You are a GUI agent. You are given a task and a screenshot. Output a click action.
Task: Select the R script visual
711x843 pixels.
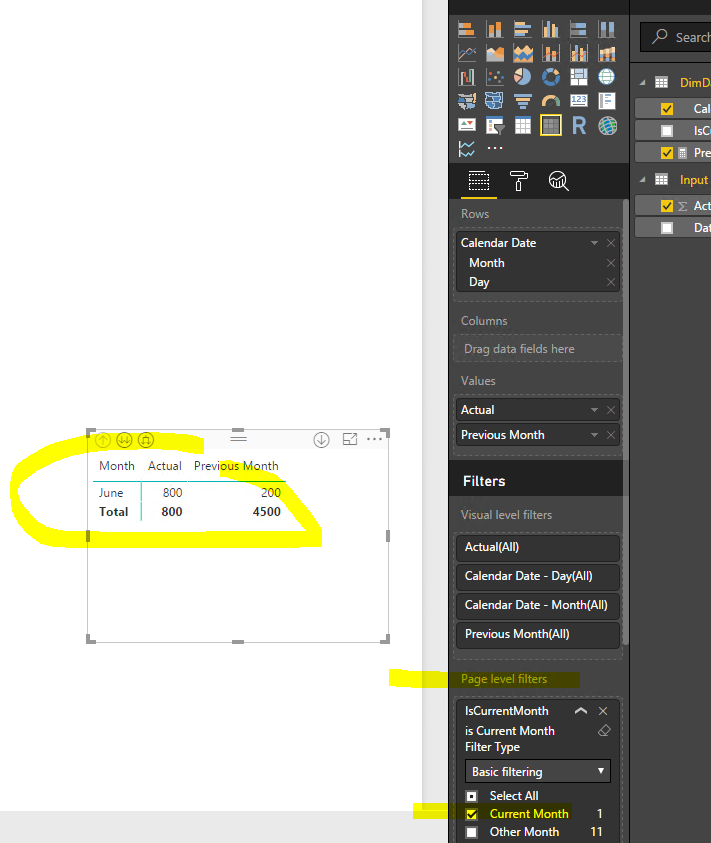[579, 125]
